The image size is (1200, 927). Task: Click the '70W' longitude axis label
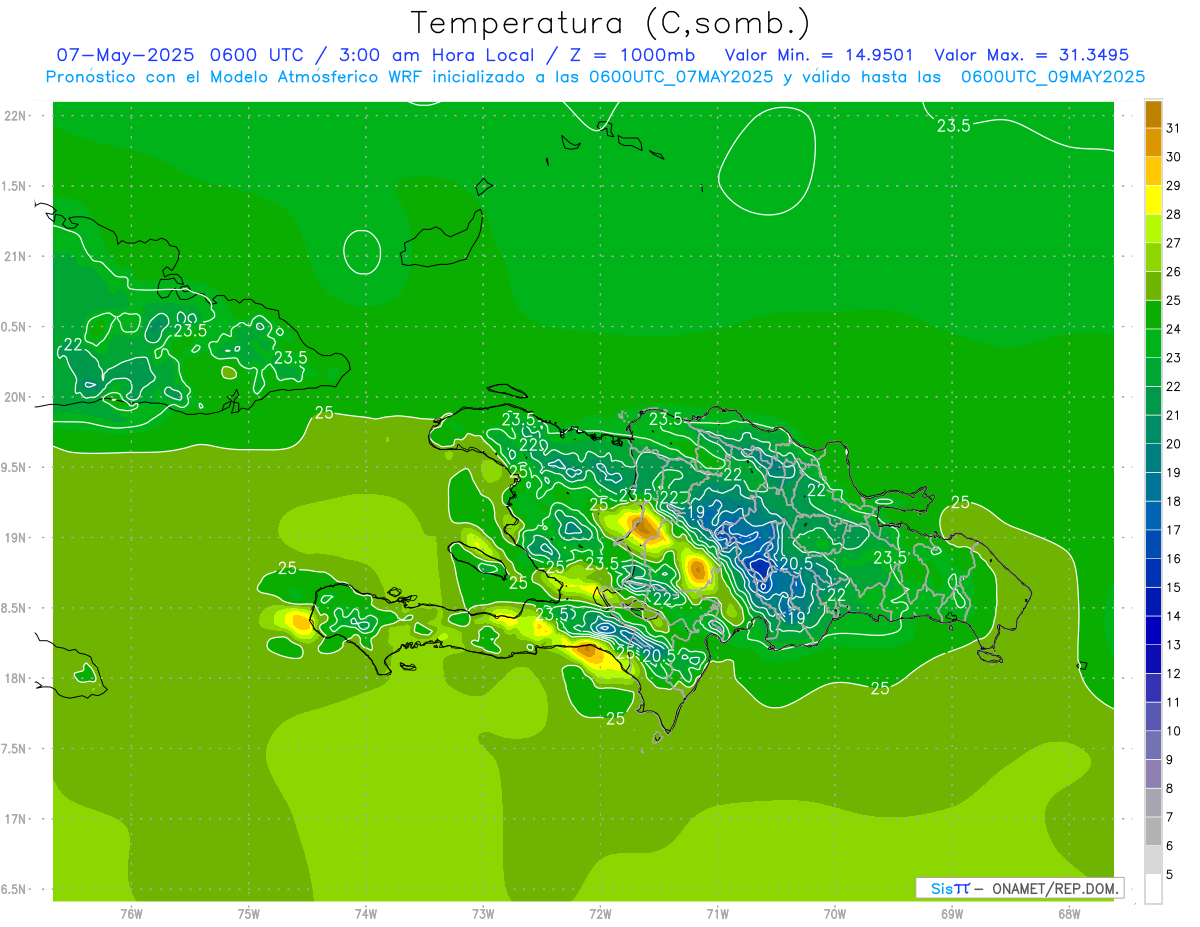click(x=835, y=914)
